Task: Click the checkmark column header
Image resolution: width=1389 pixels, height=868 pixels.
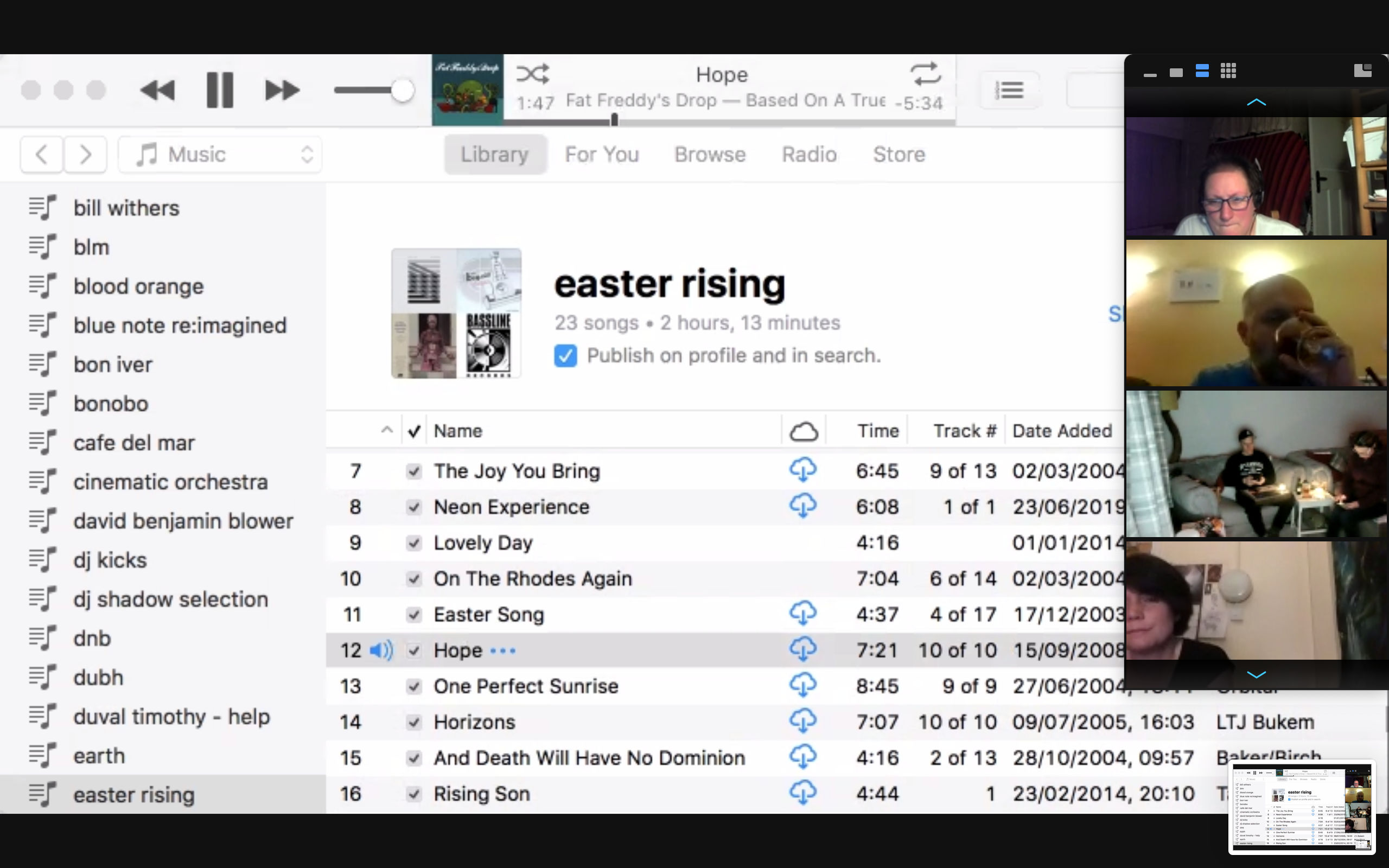Action: tap(414, 431)
